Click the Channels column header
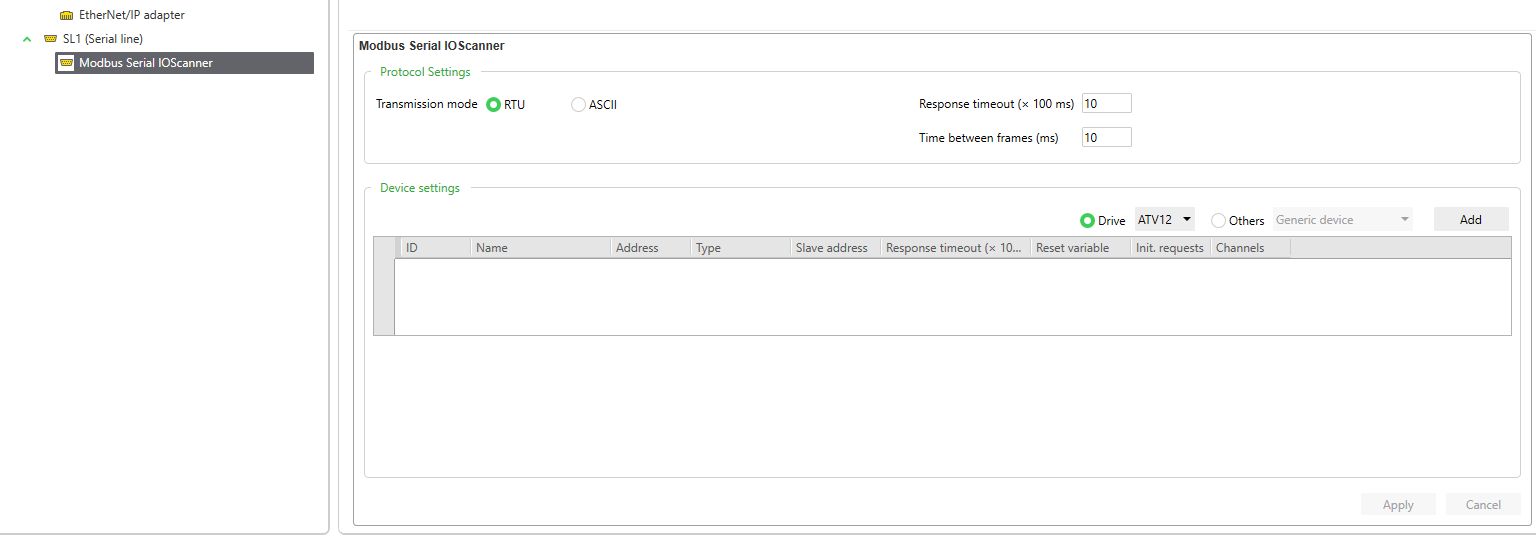 pos(1250,248)
